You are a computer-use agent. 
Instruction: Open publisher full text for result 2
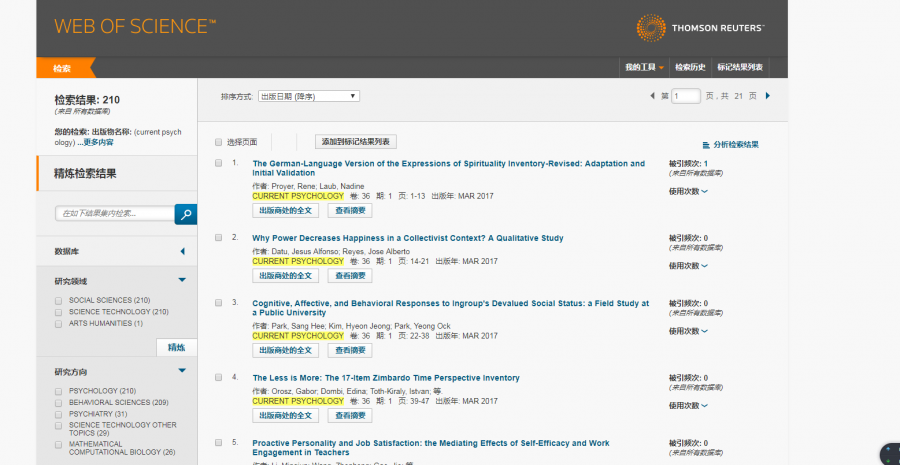pos(285,276)
